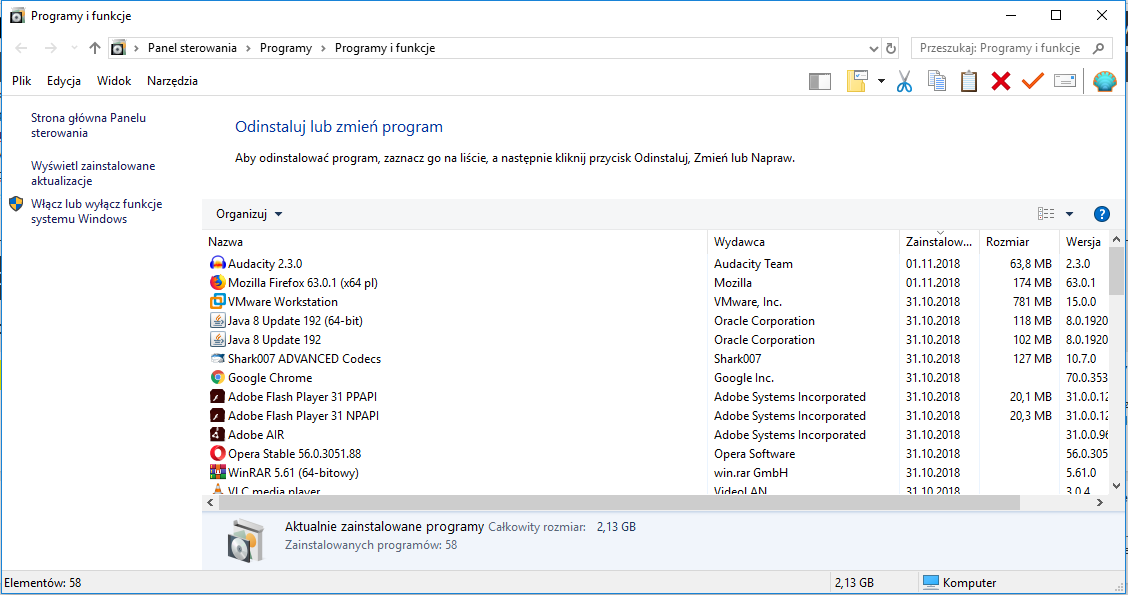Expand chevron after Panel sterowania breadcrumb
Image resolution: width=1128 pixels, height=595 pixels.
[x=248, y=48]
